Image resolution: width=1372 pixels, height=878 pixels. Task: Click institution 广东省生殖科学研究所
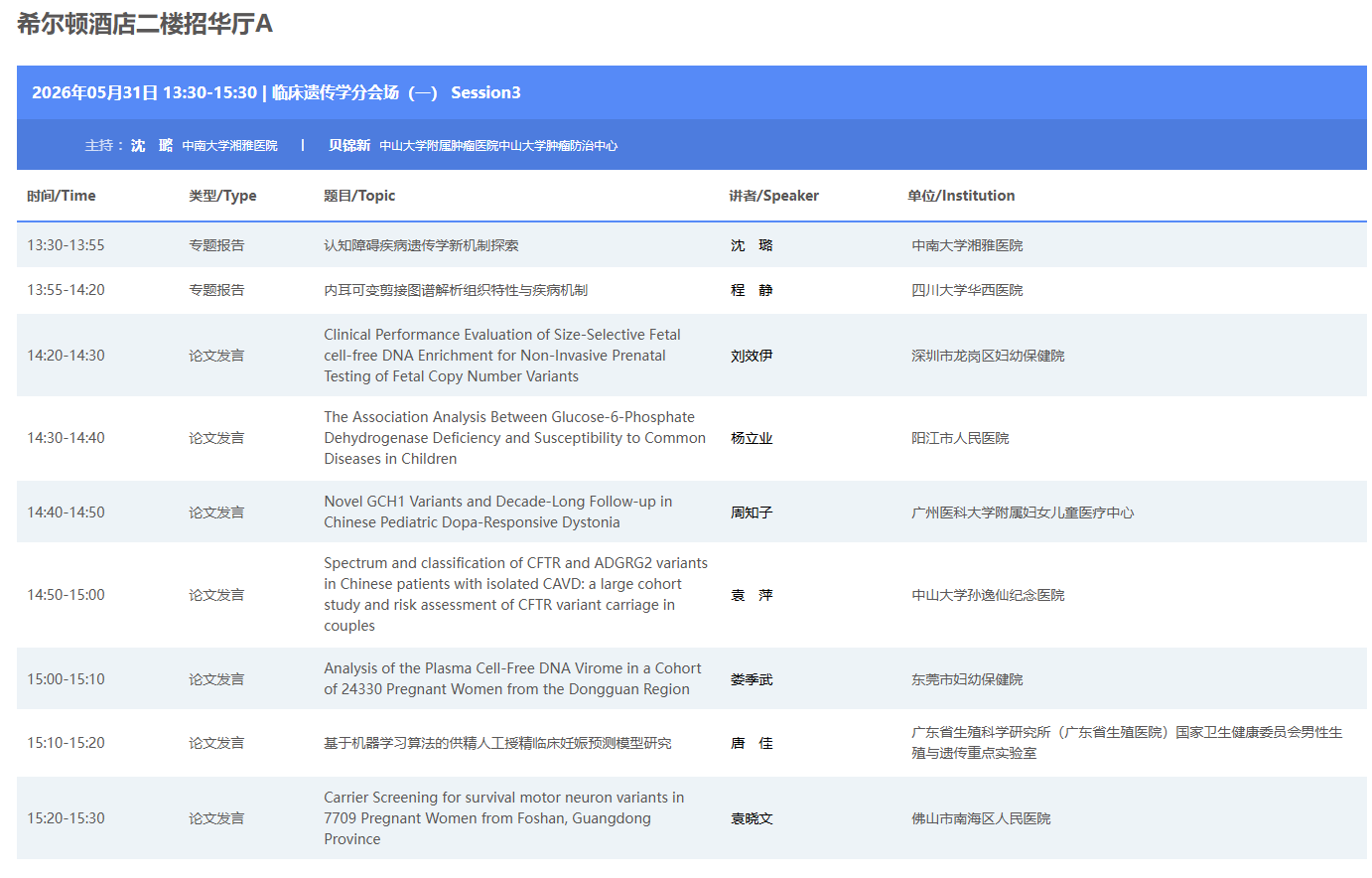[x=1127, y=743]
